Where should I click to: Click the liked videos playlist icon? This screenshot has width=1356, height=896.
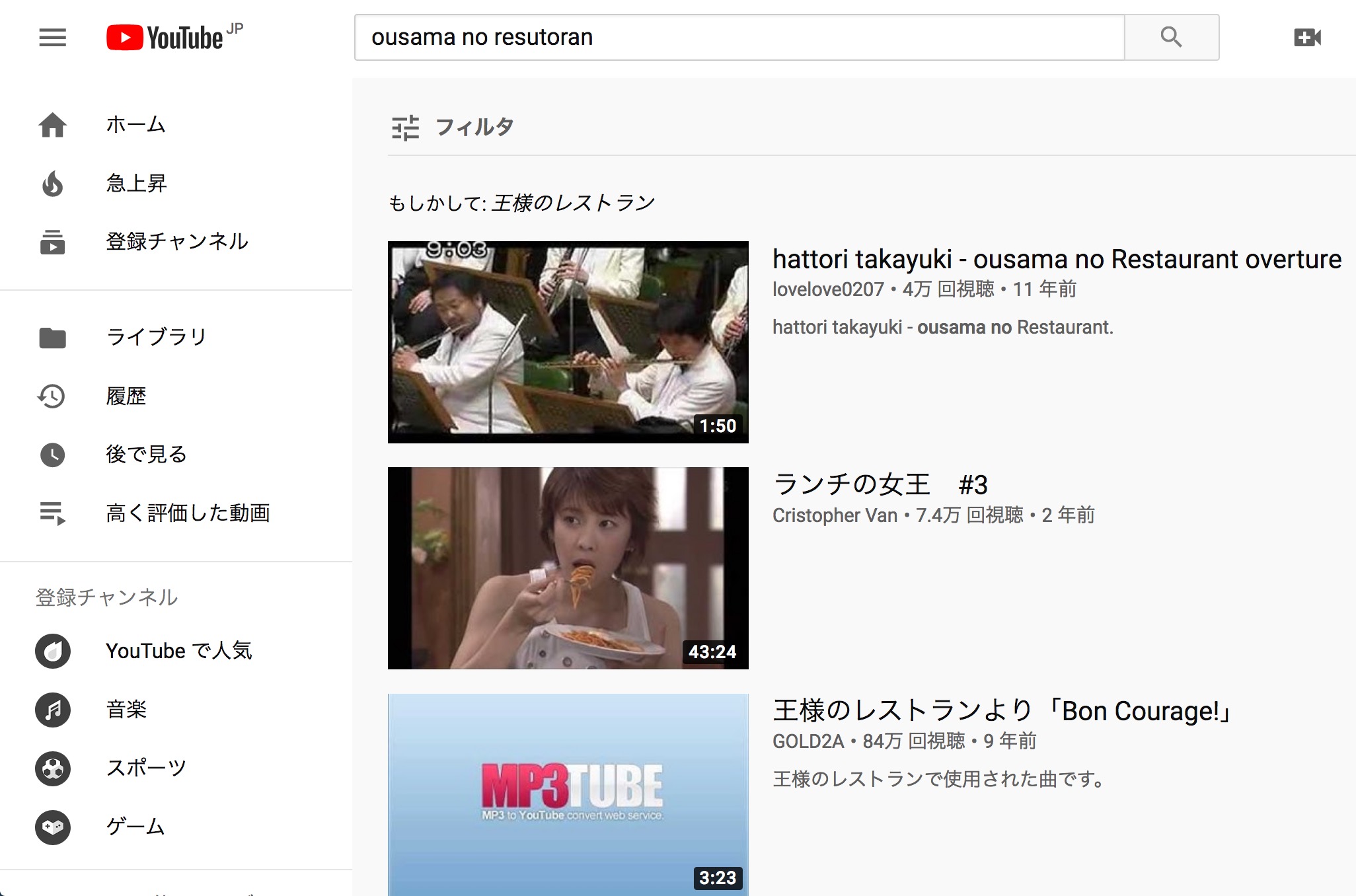click(52, 513)
